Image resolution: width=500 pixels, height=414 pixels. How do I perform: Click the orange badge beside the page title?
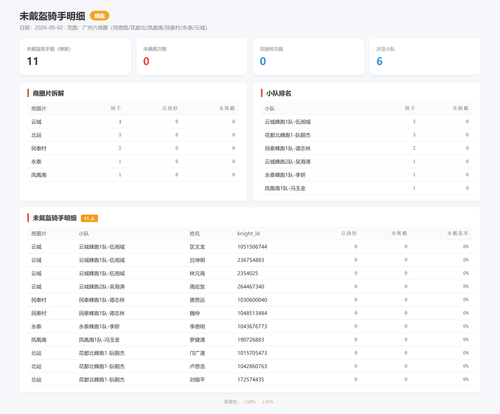coord(99,16)
